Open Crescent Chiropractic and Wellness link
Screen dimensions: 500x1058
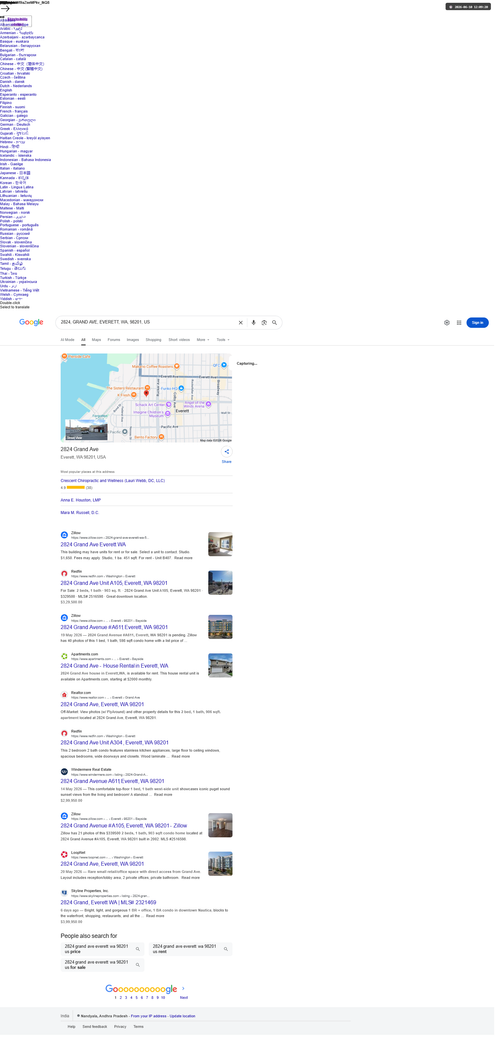(x=113, y=480)
